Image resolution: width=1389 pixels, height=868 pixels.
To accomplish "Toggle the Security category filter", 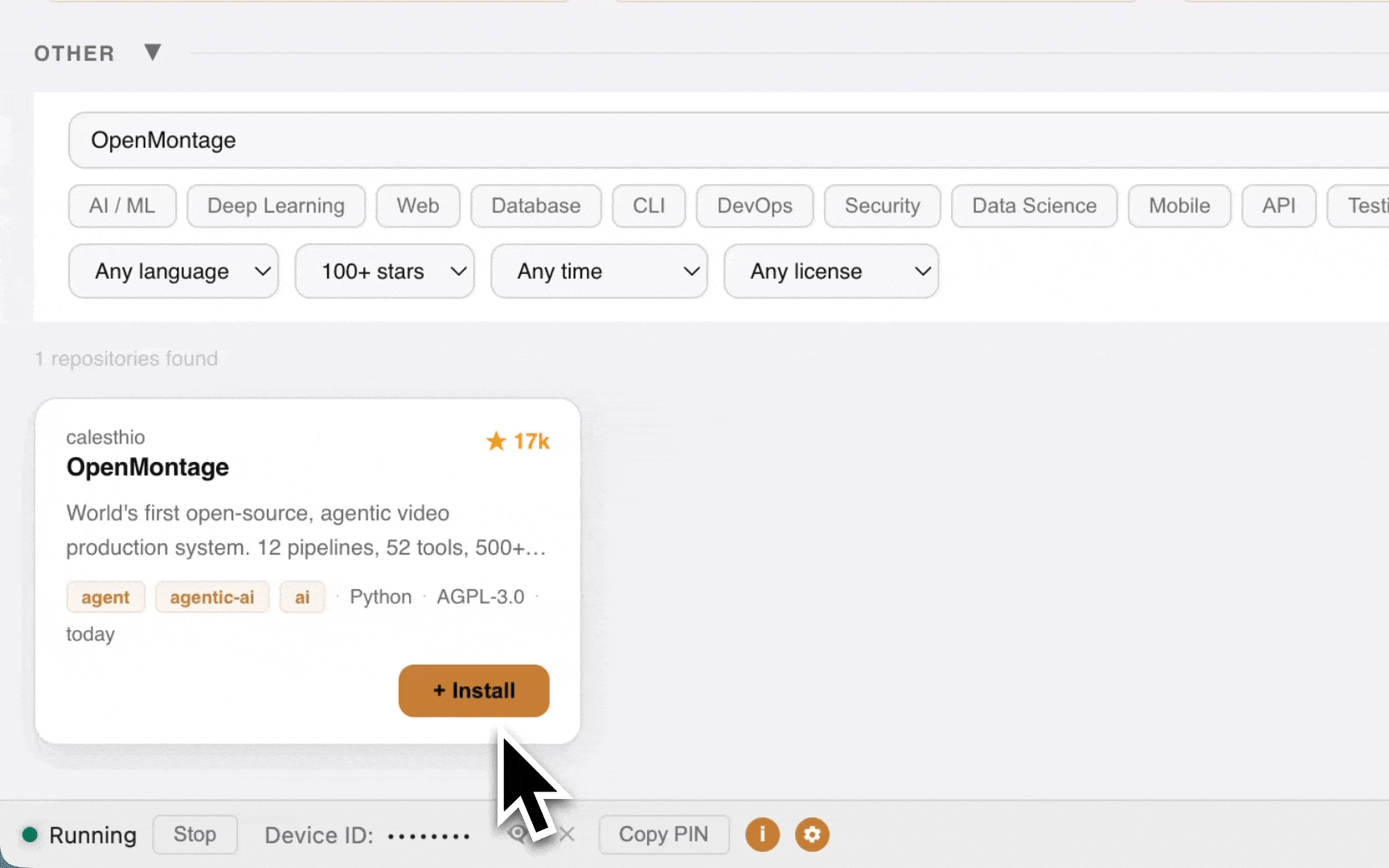I will (882, 206).
